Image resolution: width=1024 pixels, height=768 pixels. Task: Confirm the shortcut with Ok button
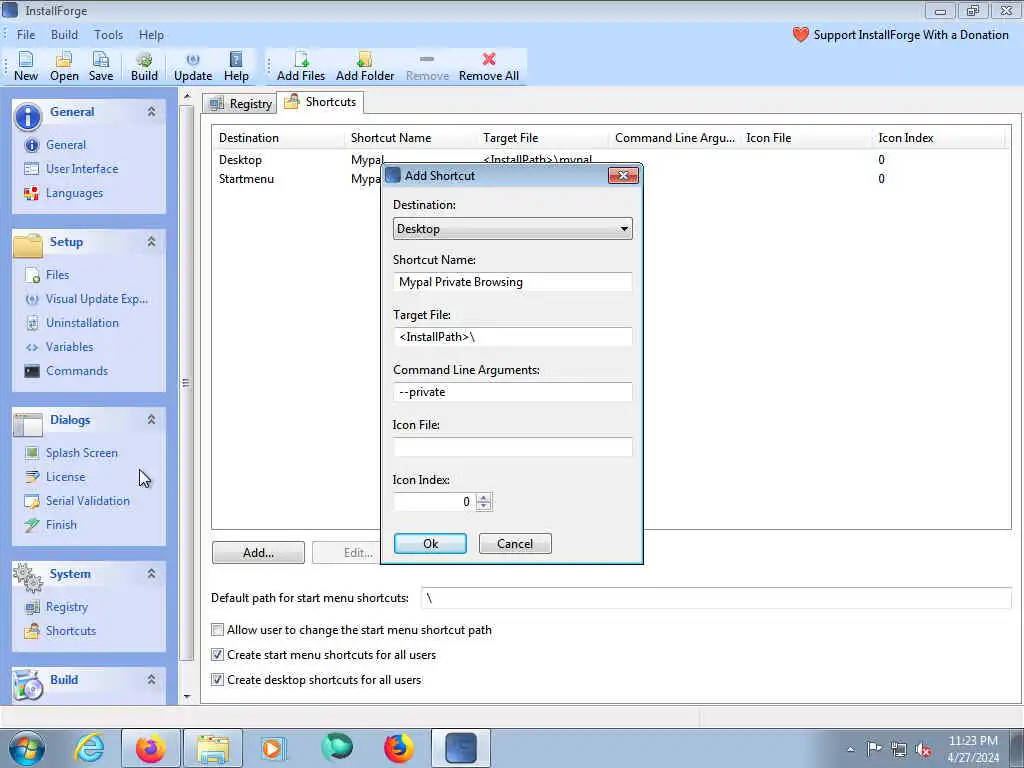pos(430,544)
